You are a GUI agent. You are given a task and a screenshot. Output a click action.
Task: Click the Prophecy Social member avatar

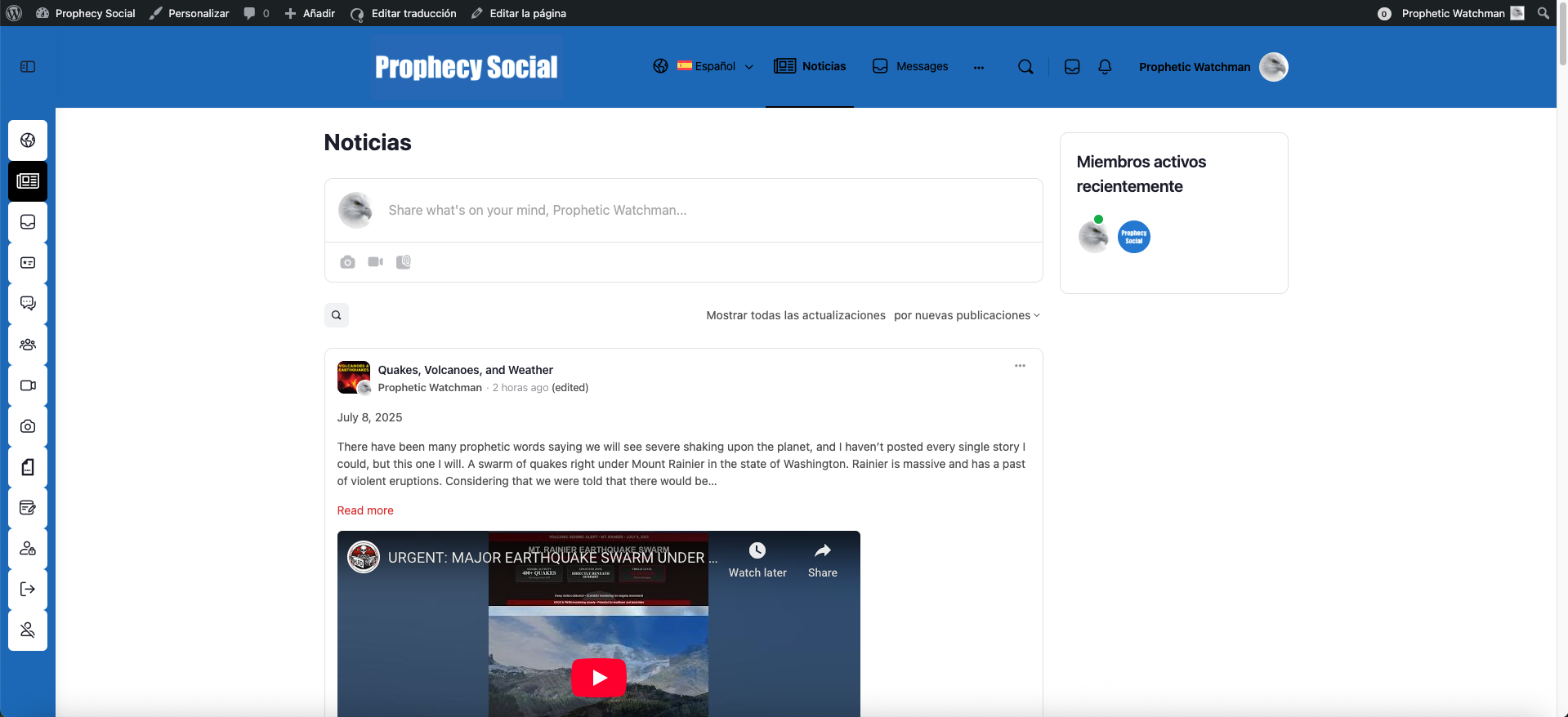tap(1134, 237)
